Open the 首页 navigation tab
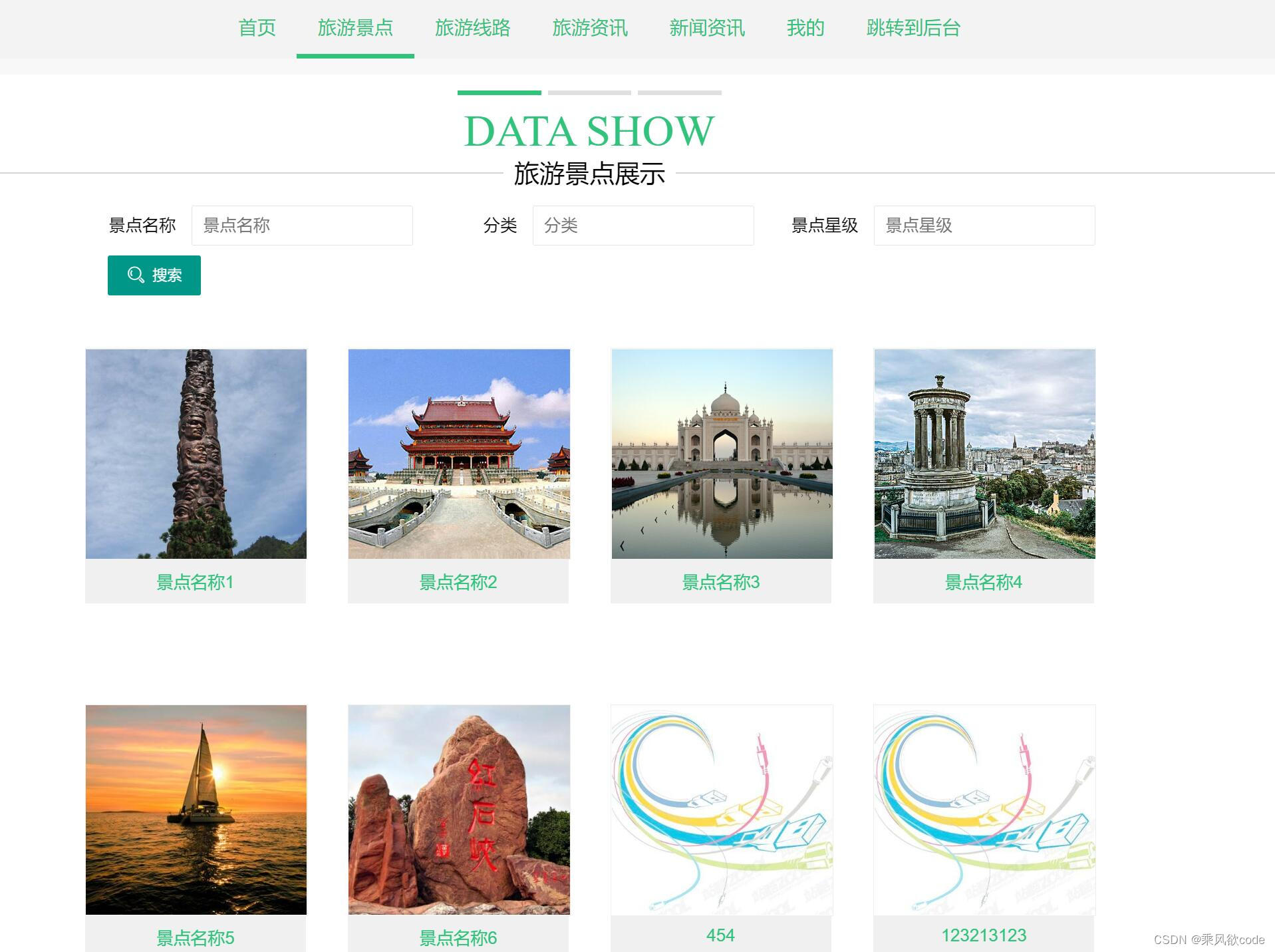Image resolution: width=1275 pixels, height=952 pixels. pyautogui.click(x=256, y=28)
